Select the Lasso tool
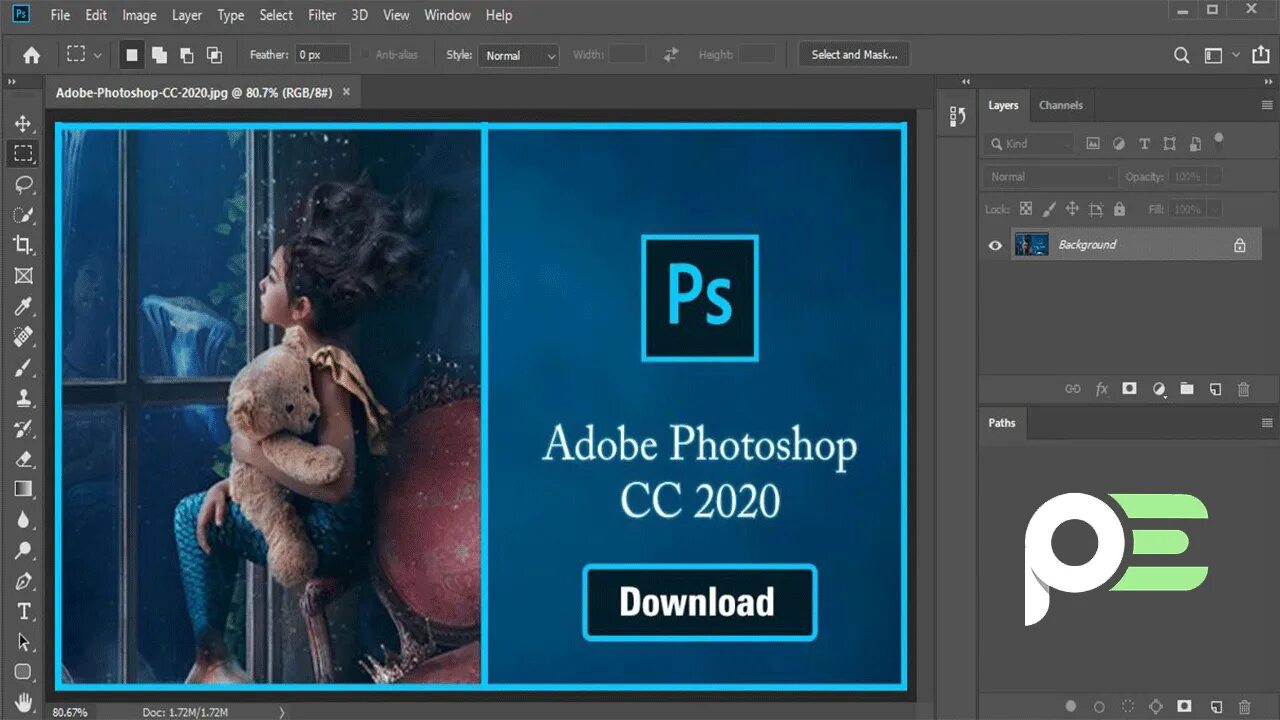 [x=23, y=184]
